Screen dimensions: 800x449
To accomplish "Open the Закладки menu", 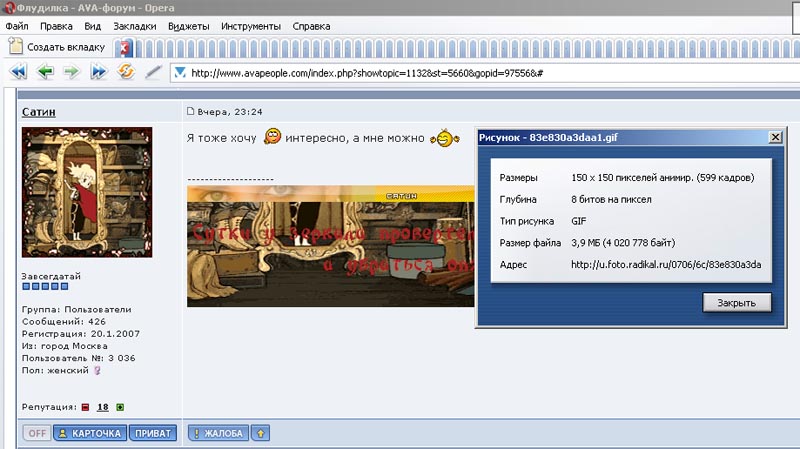I will pyautogui.click(x=135, y=26).
